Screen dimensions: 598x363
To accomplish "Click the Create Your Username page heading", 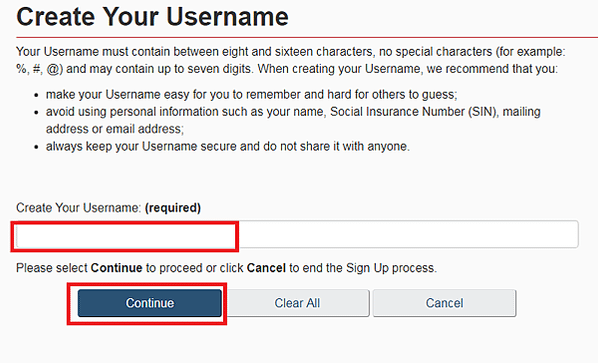I will pyautogui.click(x=153, y=17).
